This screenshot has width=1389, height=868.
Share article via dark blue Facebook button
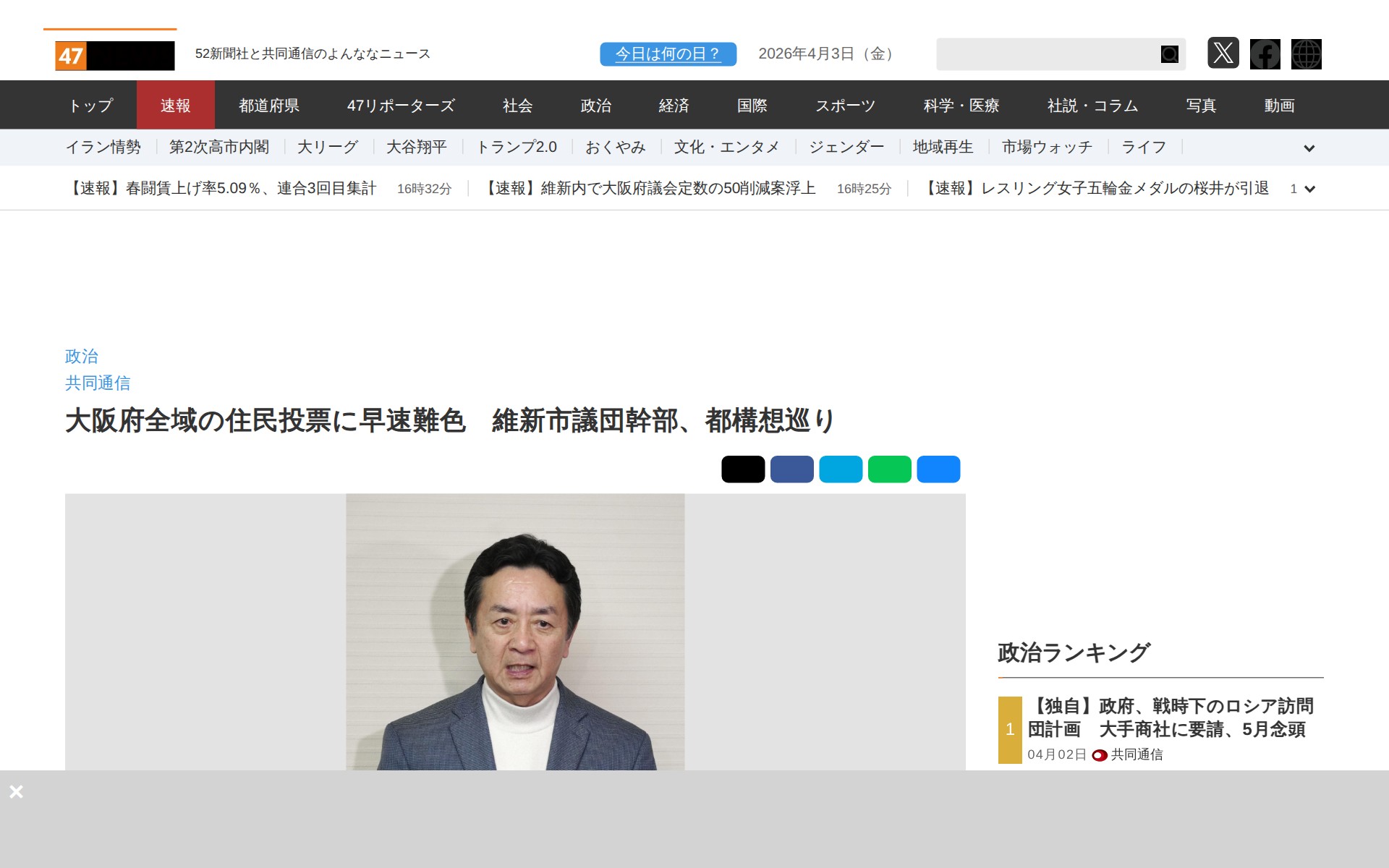coord(791,469)
